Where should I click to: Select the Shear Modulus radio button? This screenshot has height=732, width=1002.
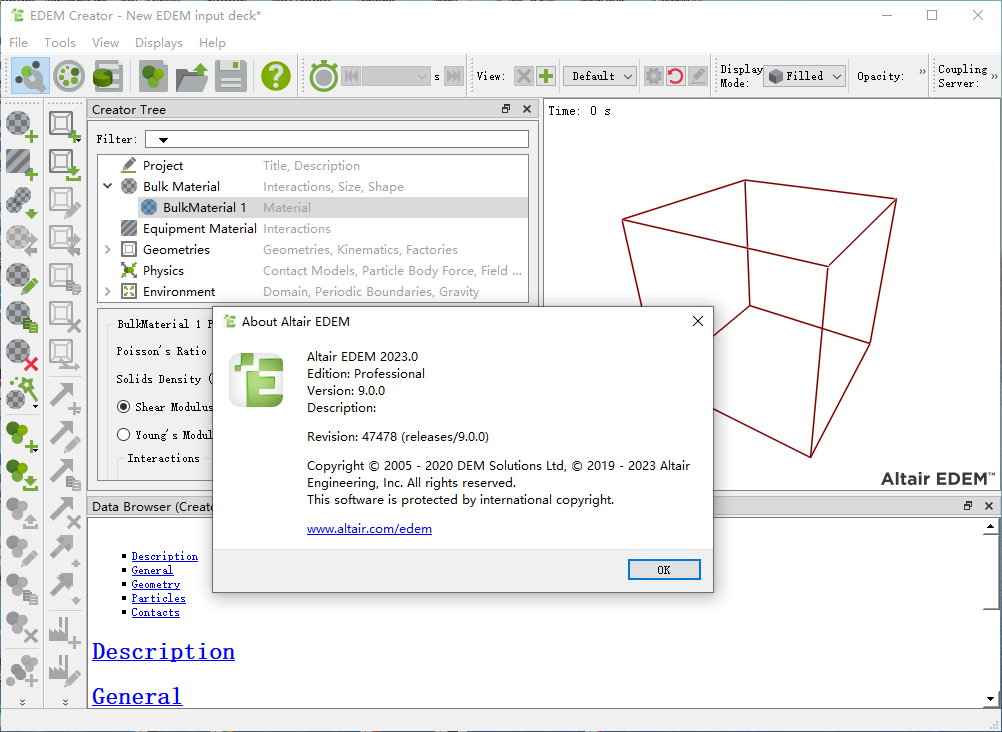click(123, 407)
